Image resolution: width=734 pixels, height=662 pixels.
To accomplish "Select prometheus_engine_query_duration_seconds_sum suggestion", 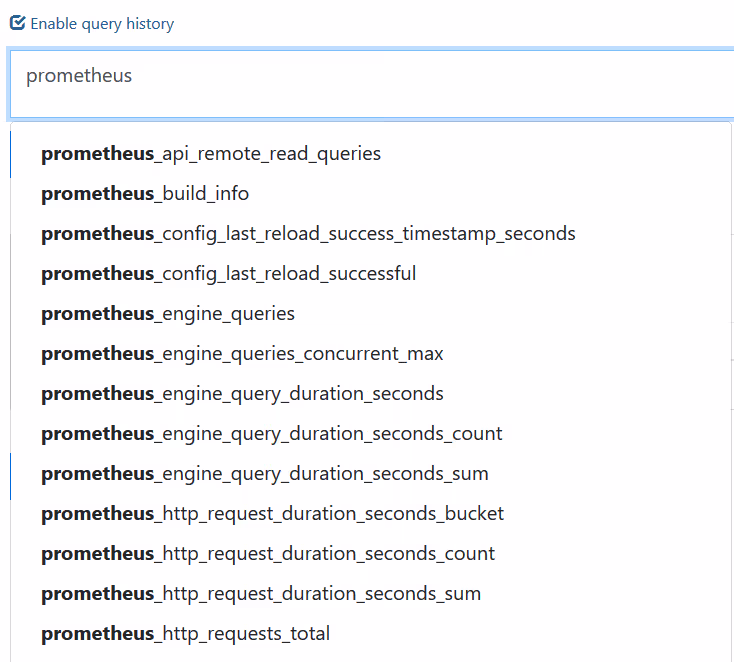I will pos(264,474).
